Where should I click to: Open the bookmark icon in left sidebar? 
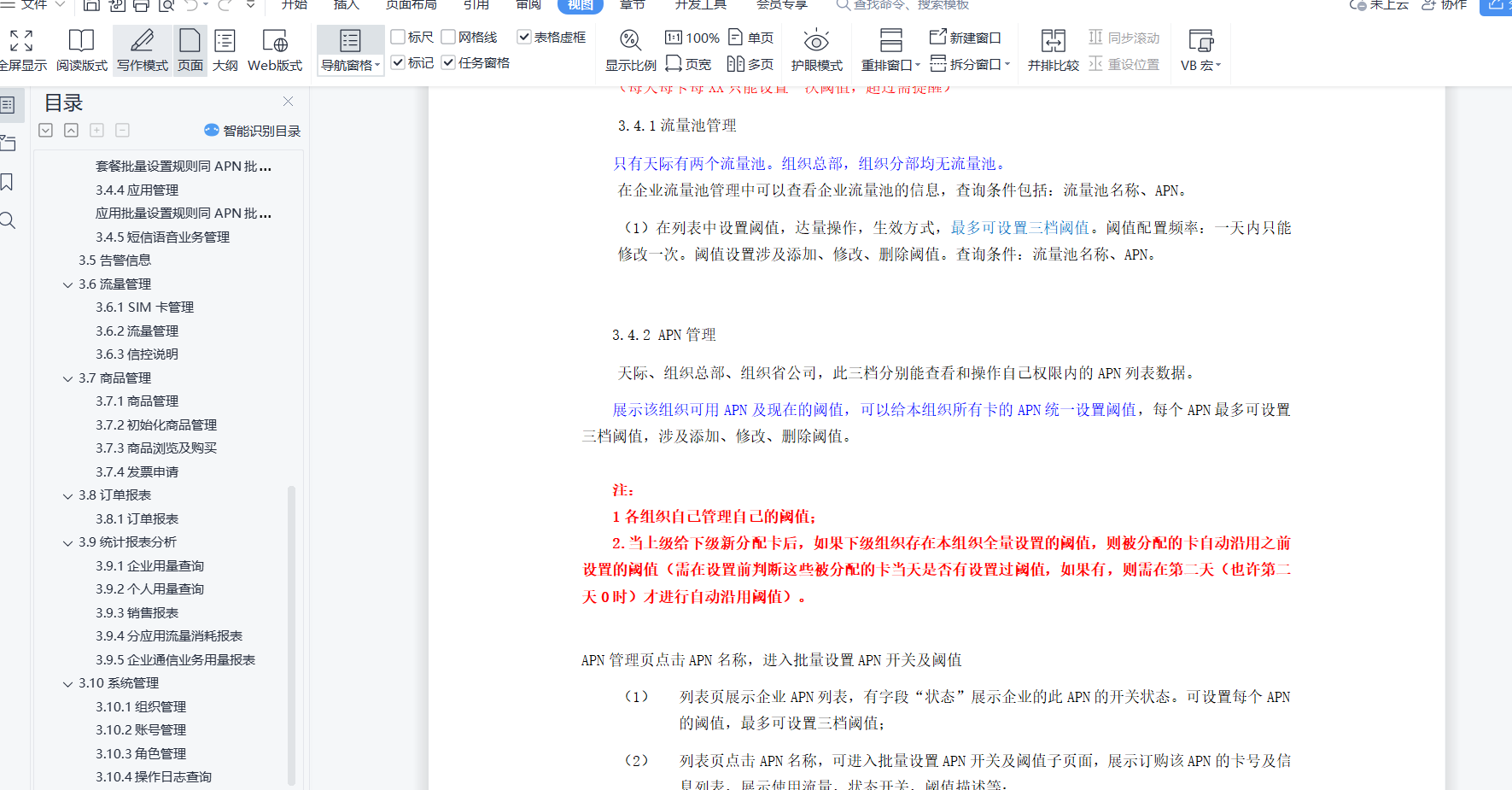[8, 182]
